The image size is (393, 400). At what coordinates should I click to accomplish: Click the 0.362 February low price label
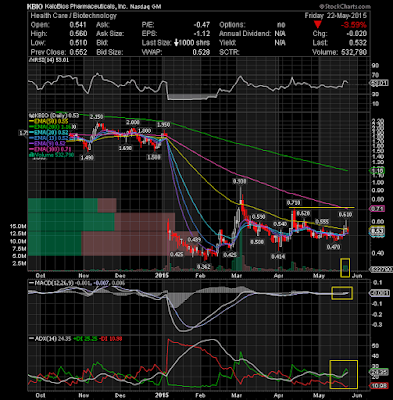tap(204, 266)
